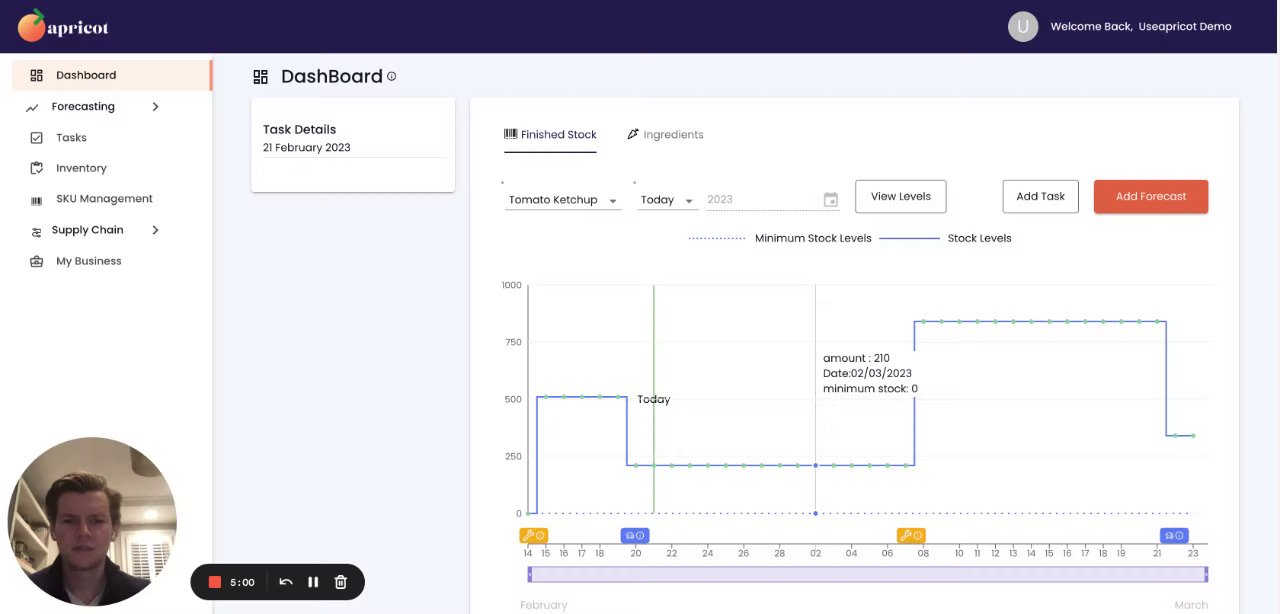Click the blue truck marker near date 20
This screenshot has height=614, width=1280.
635,536
